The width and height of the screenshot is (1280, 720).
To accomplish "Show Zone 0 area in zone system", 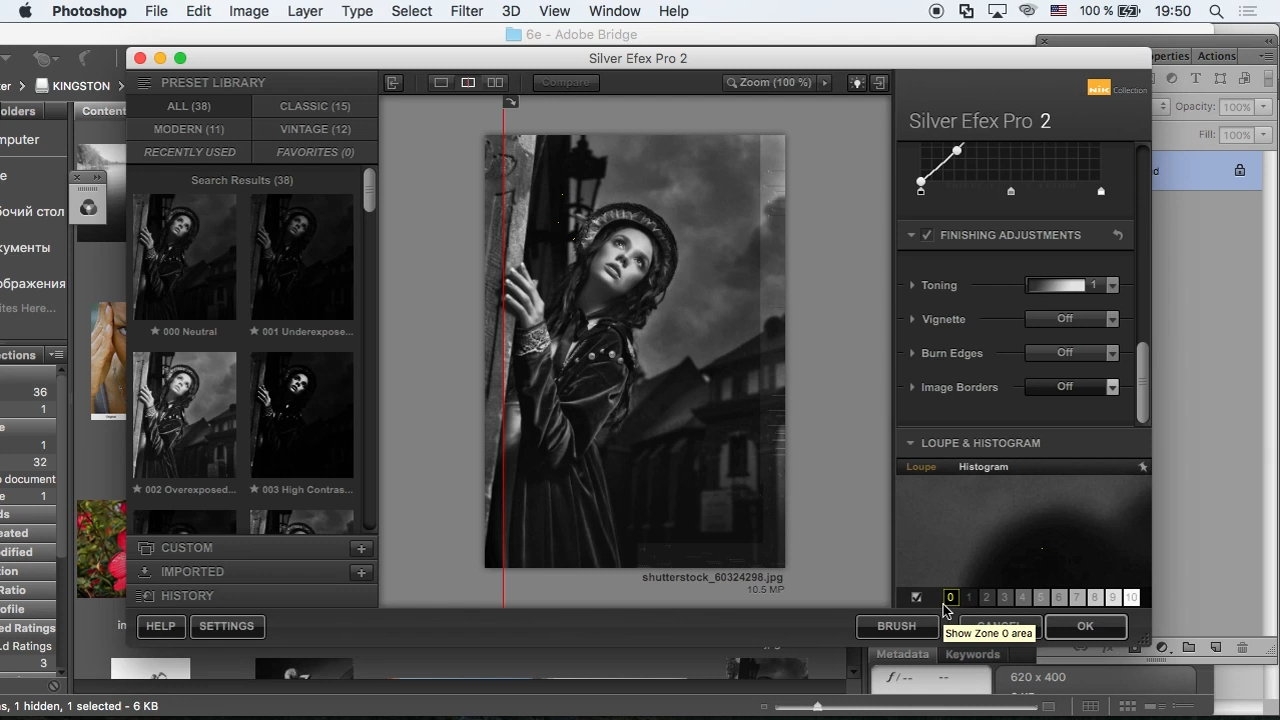I will (x=950, y=597).
